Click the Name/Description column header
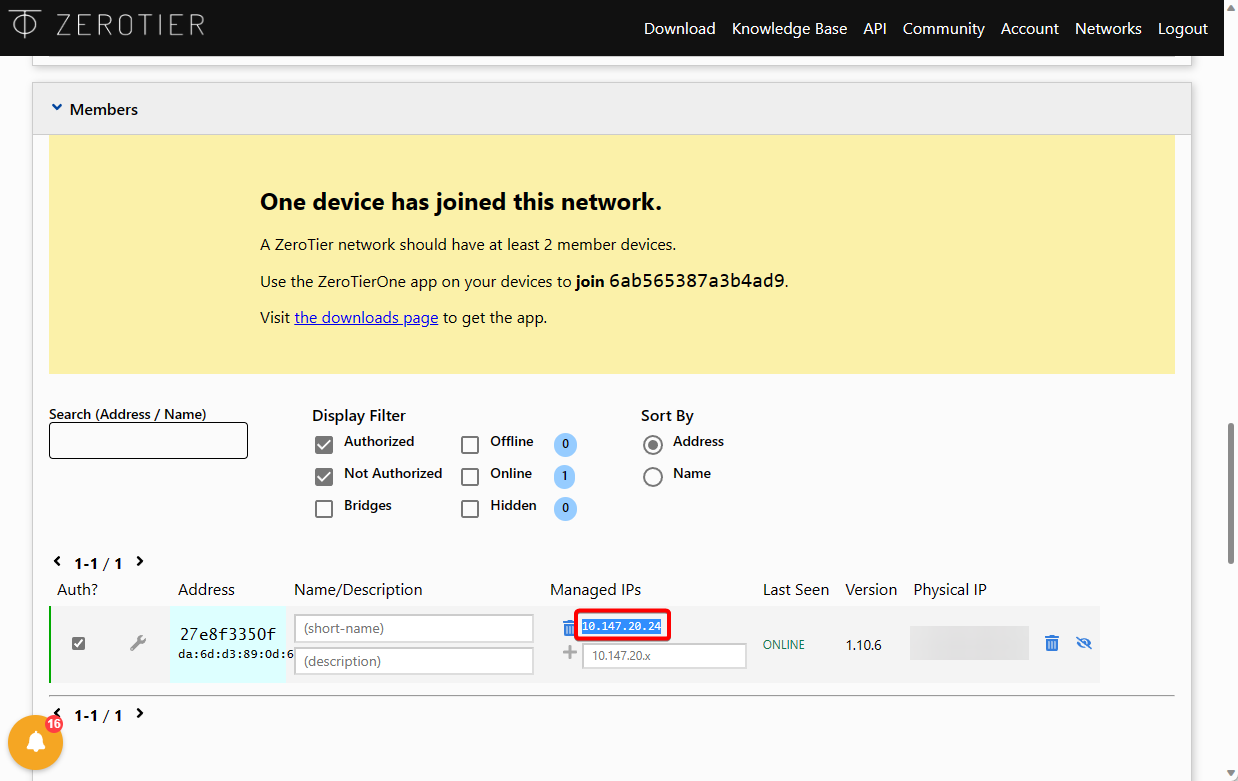The image size is (1238, 781). click(x=358, y=590)
